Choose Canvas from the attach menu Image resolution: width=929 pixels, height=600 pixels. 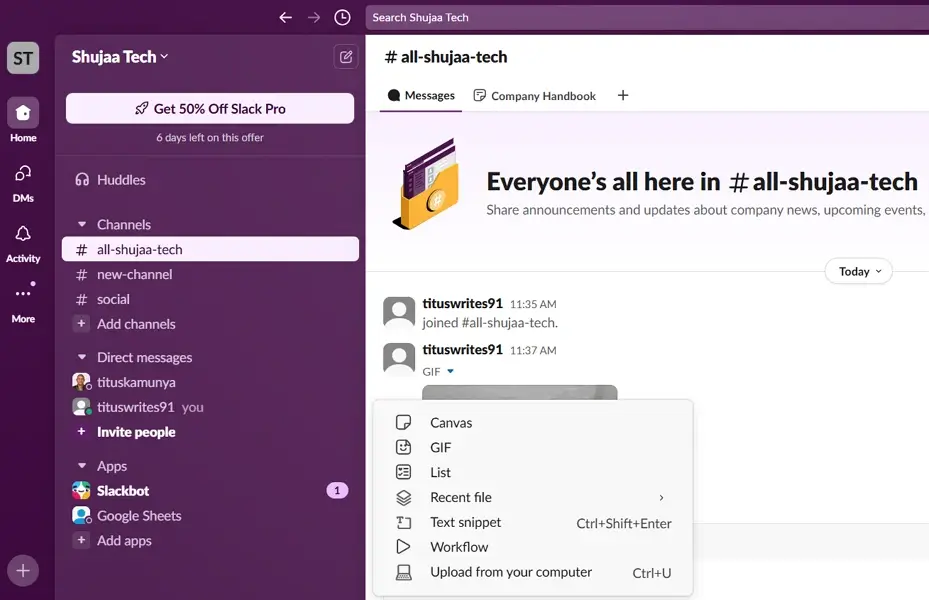click(533, 422)
